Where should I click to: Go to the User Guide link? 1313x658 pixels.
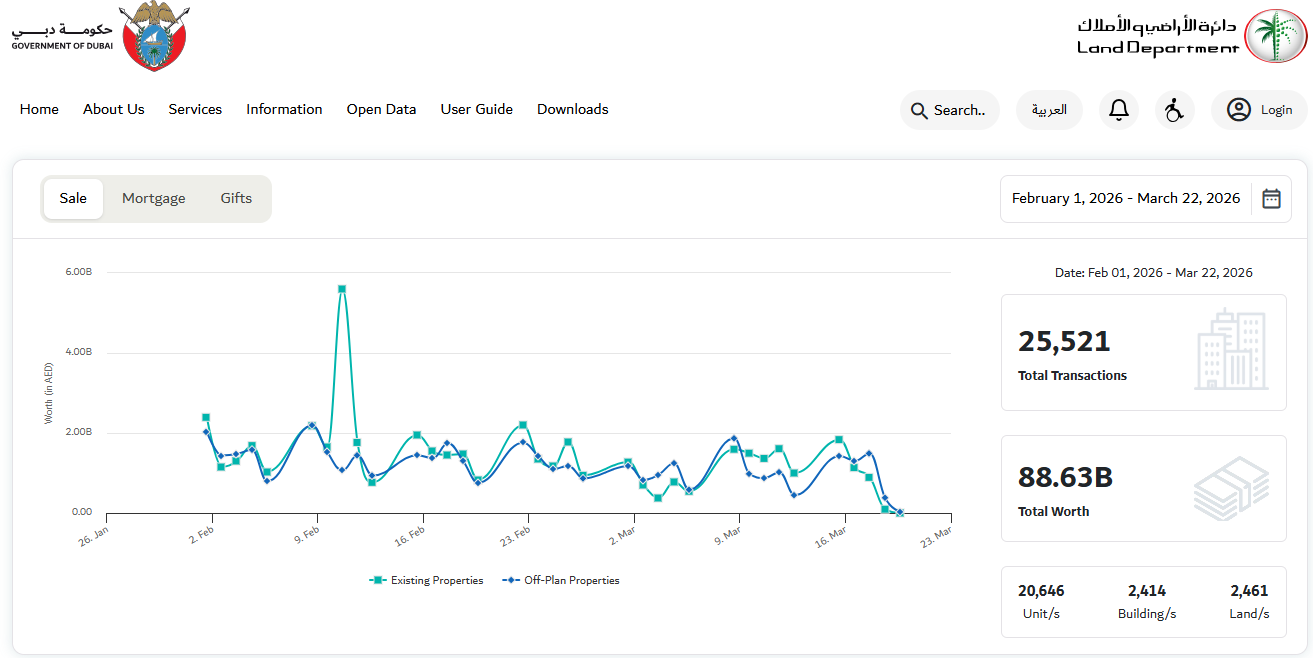(476, 110)
